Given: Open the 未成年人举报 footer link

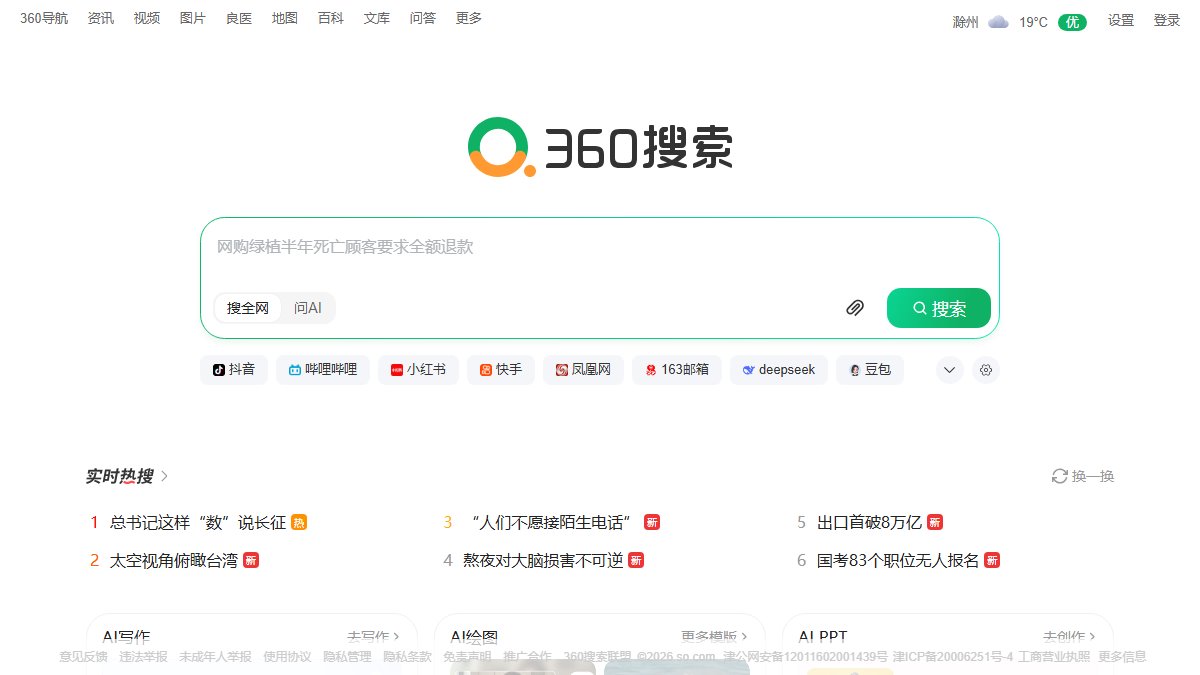Looking at the screenshot, I should click(x=215, y=657).
